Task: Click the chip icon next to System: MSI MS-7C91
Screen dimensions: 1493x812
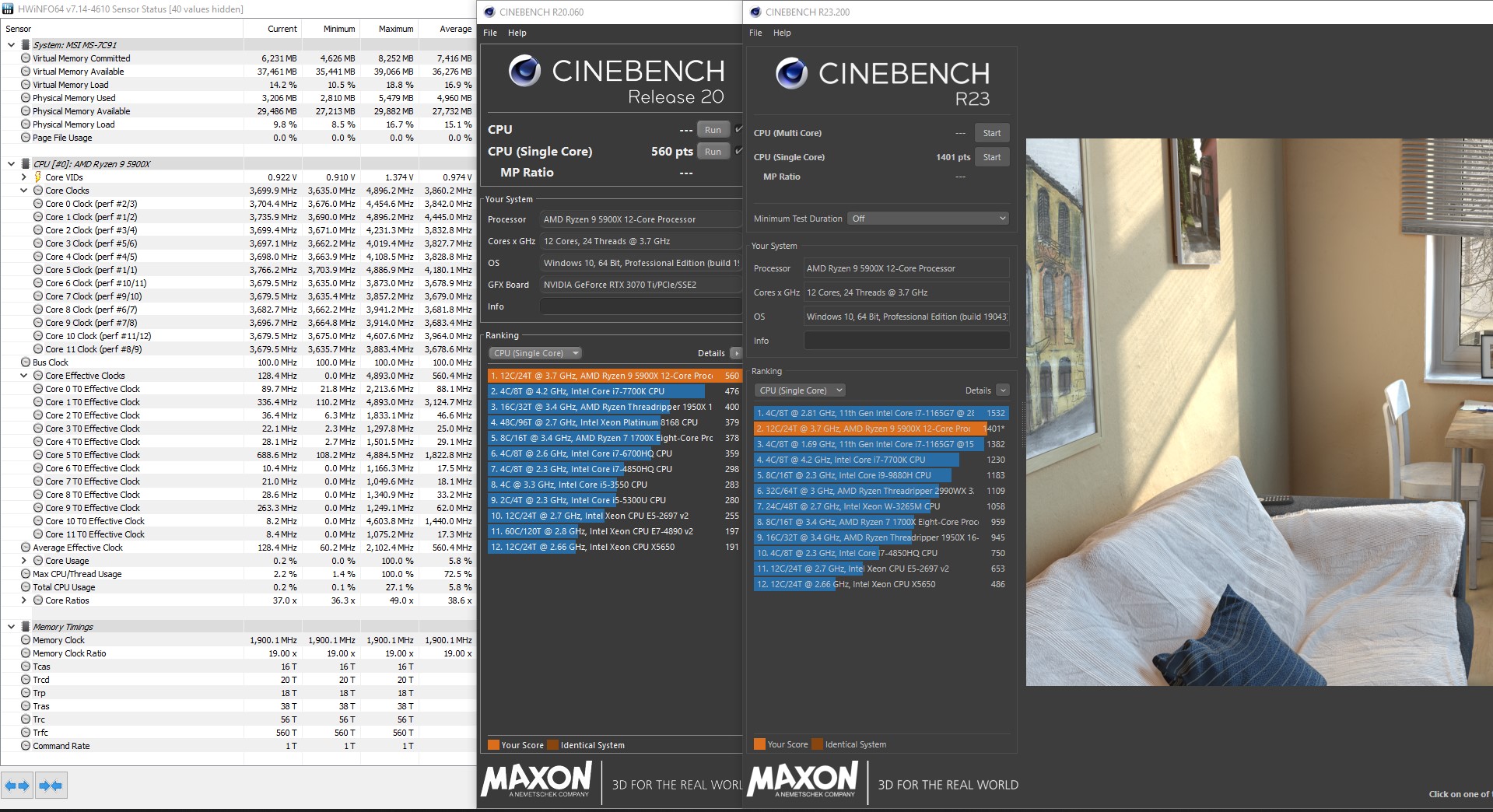Action: [26, 45]
